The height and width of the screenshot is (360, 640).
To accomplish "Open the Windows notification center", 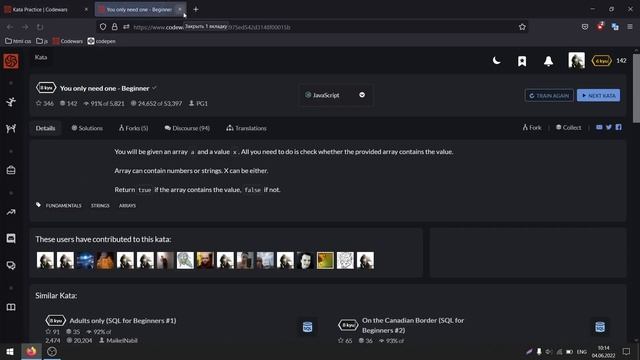I will (x=626, y=352).
